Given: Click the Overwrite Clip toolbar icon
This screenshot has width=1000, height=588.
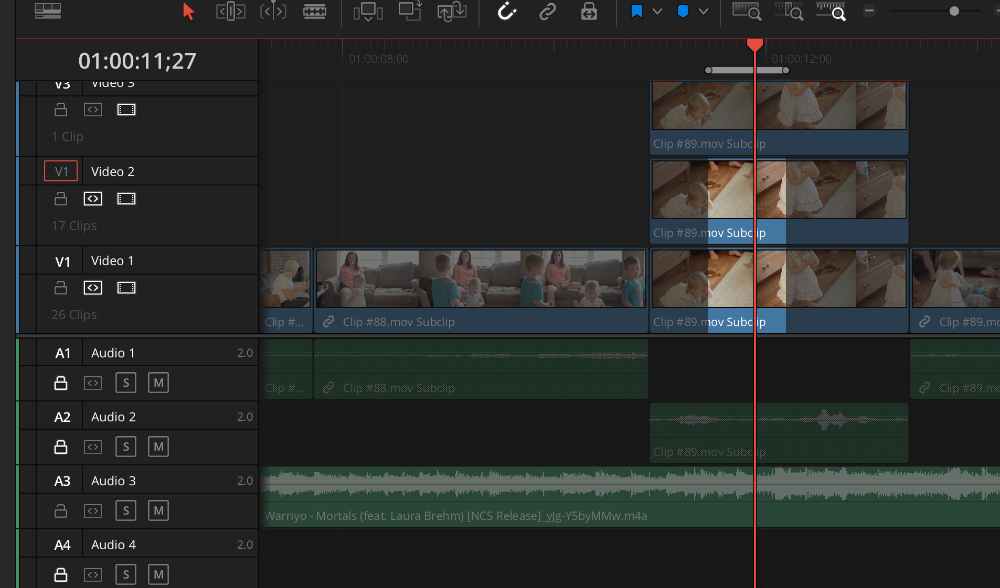Looking at the screenshot, I should (410, 11).
